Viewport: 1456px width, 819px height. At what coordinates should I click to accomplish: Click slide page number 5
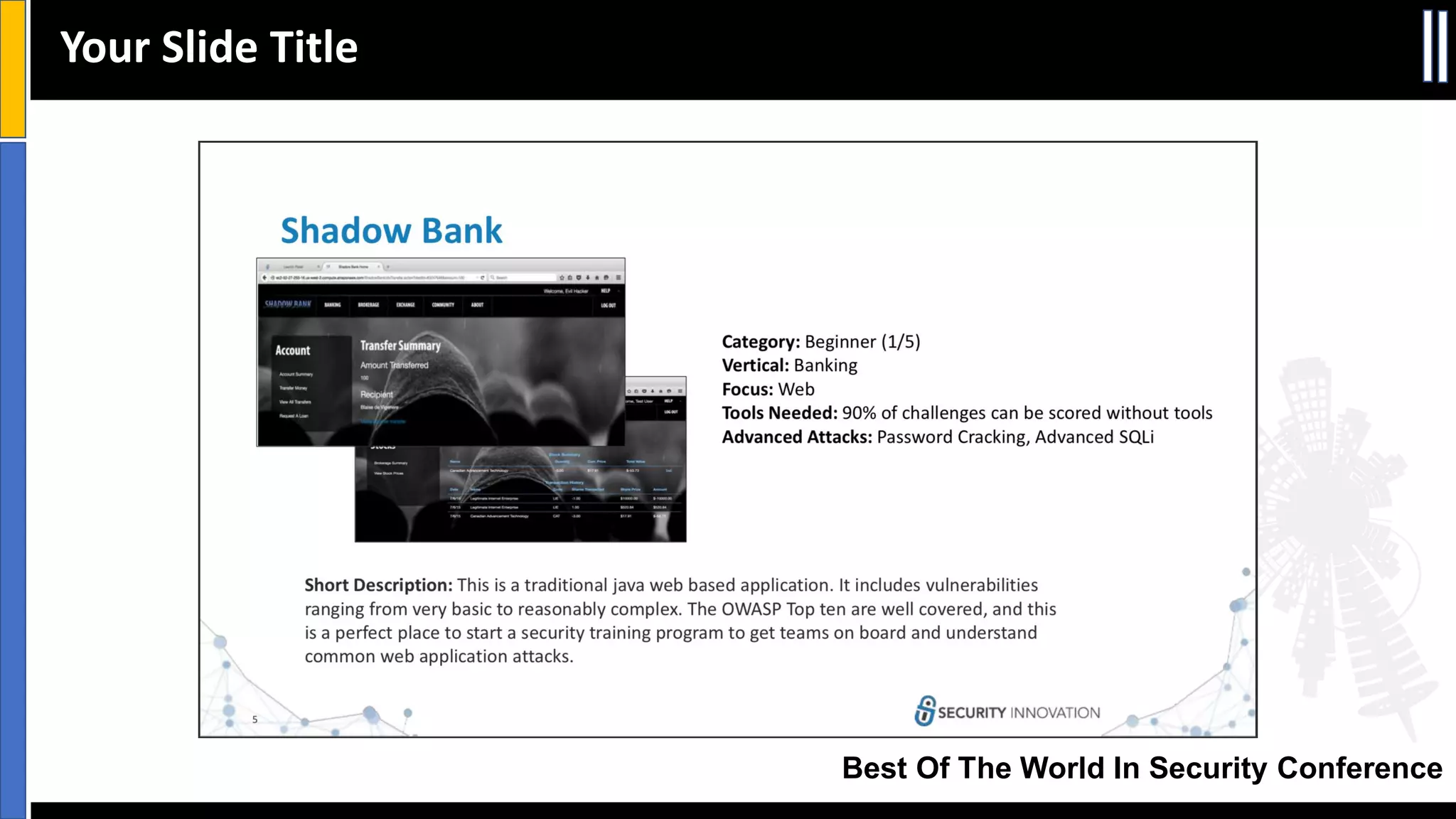pyautogui.click(x=255, y=719)
